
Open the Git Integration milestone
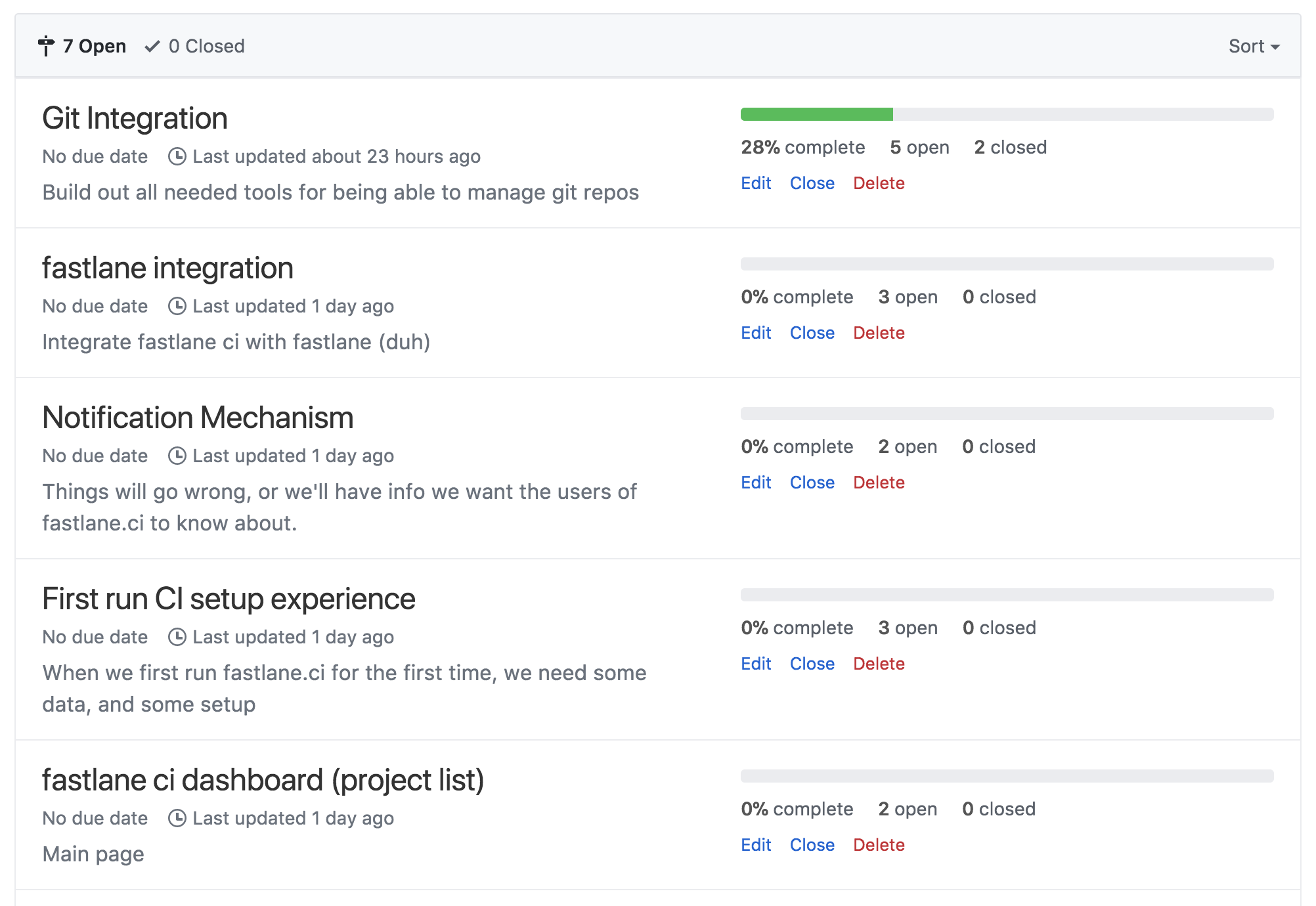click(135, 119)
